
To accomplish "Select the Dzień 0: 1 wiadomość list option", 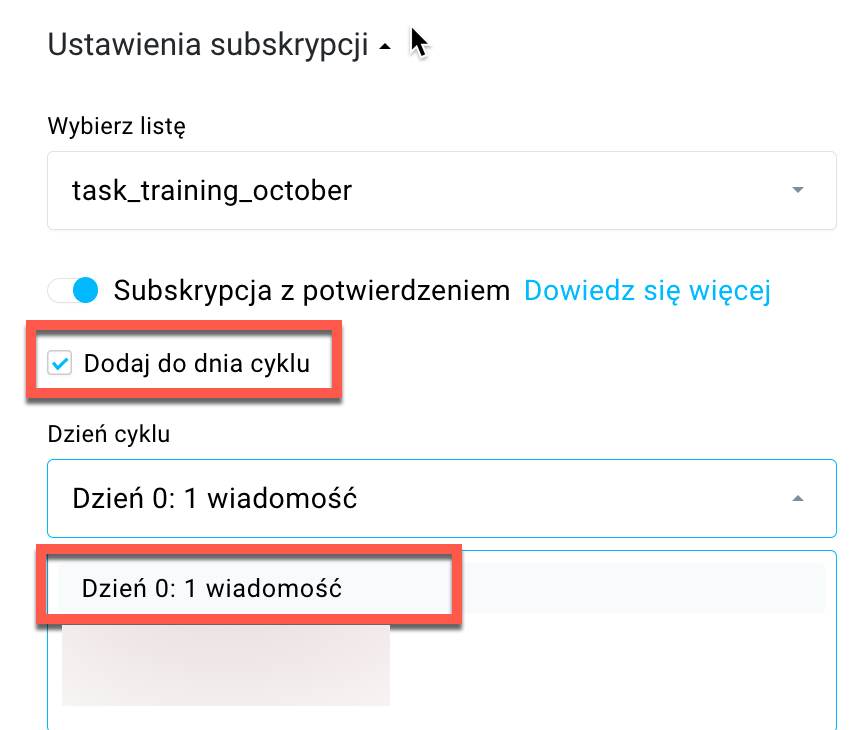I will coord(212,588).
